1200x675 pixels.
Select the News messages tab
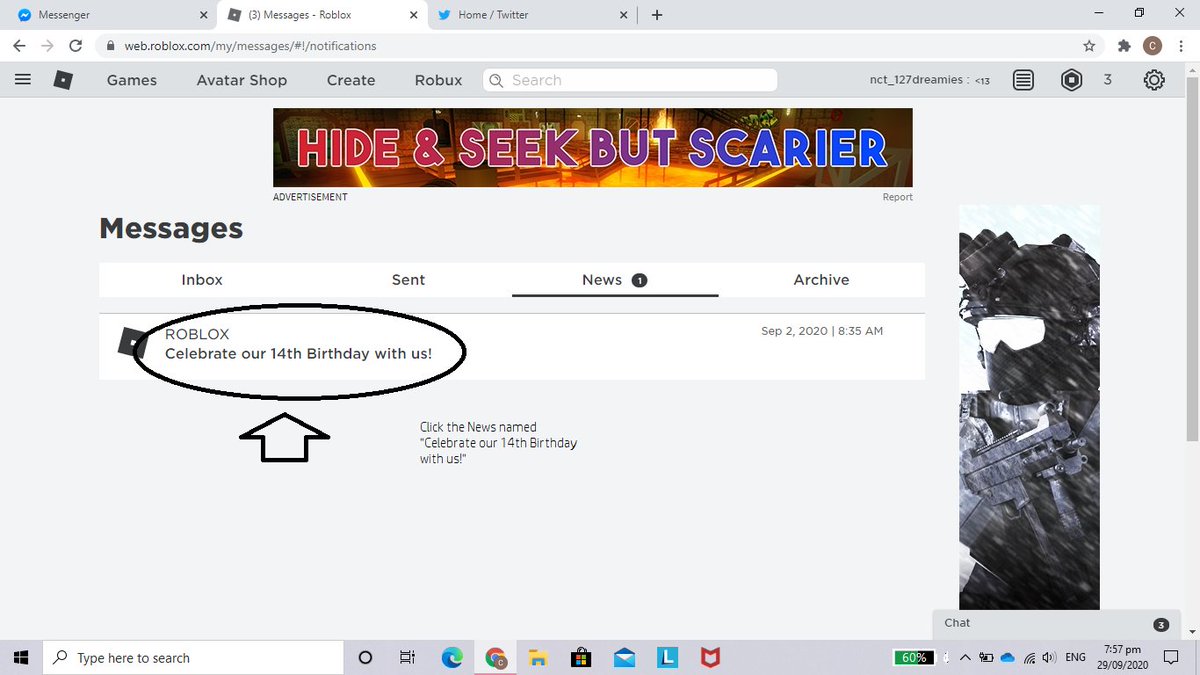pos(615,280)
